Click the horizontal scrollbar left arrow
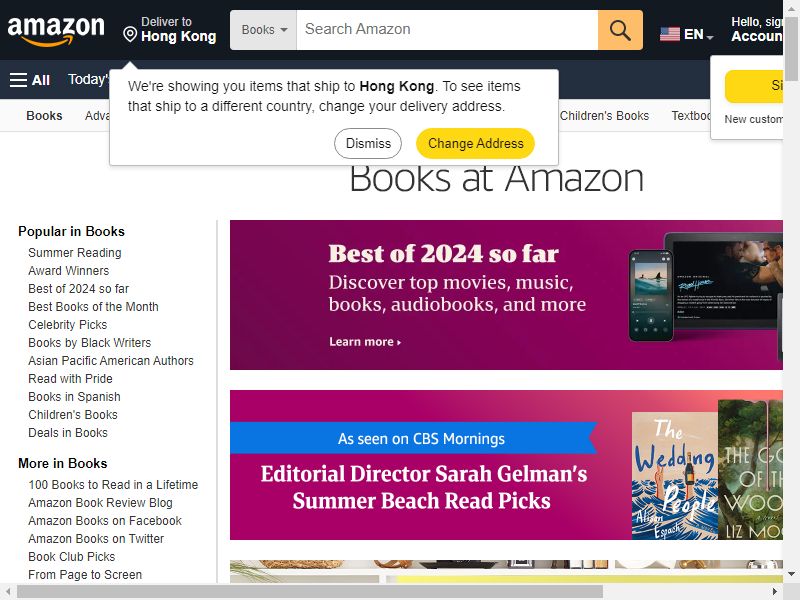Viewport: 800px width, 600px height. pyautogui.click(x=7, y=592)
